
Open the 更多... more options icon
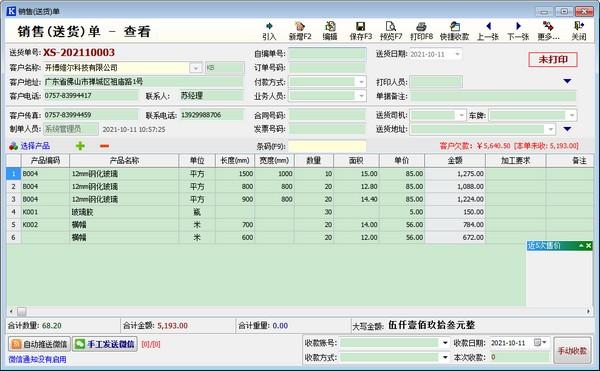point(548,31)
